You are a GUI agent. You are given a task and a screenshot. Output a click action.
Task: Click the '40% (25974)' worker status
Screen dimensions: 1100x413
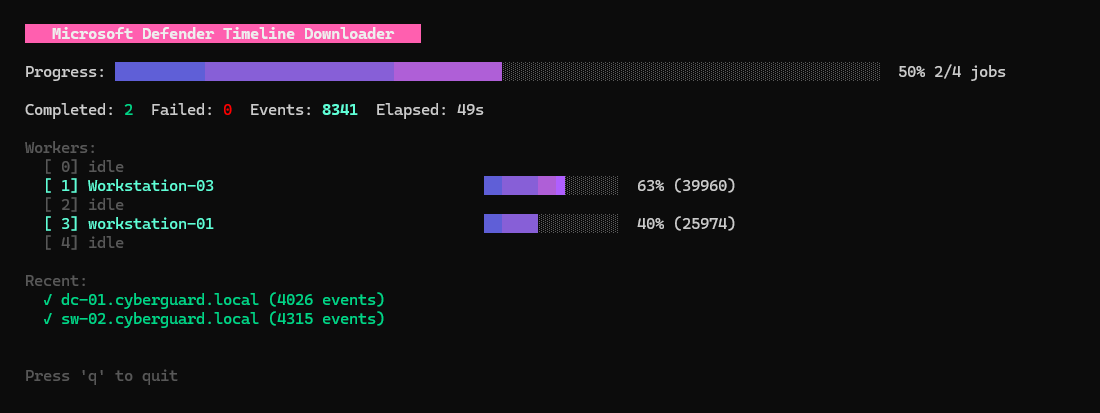point(686,224)
